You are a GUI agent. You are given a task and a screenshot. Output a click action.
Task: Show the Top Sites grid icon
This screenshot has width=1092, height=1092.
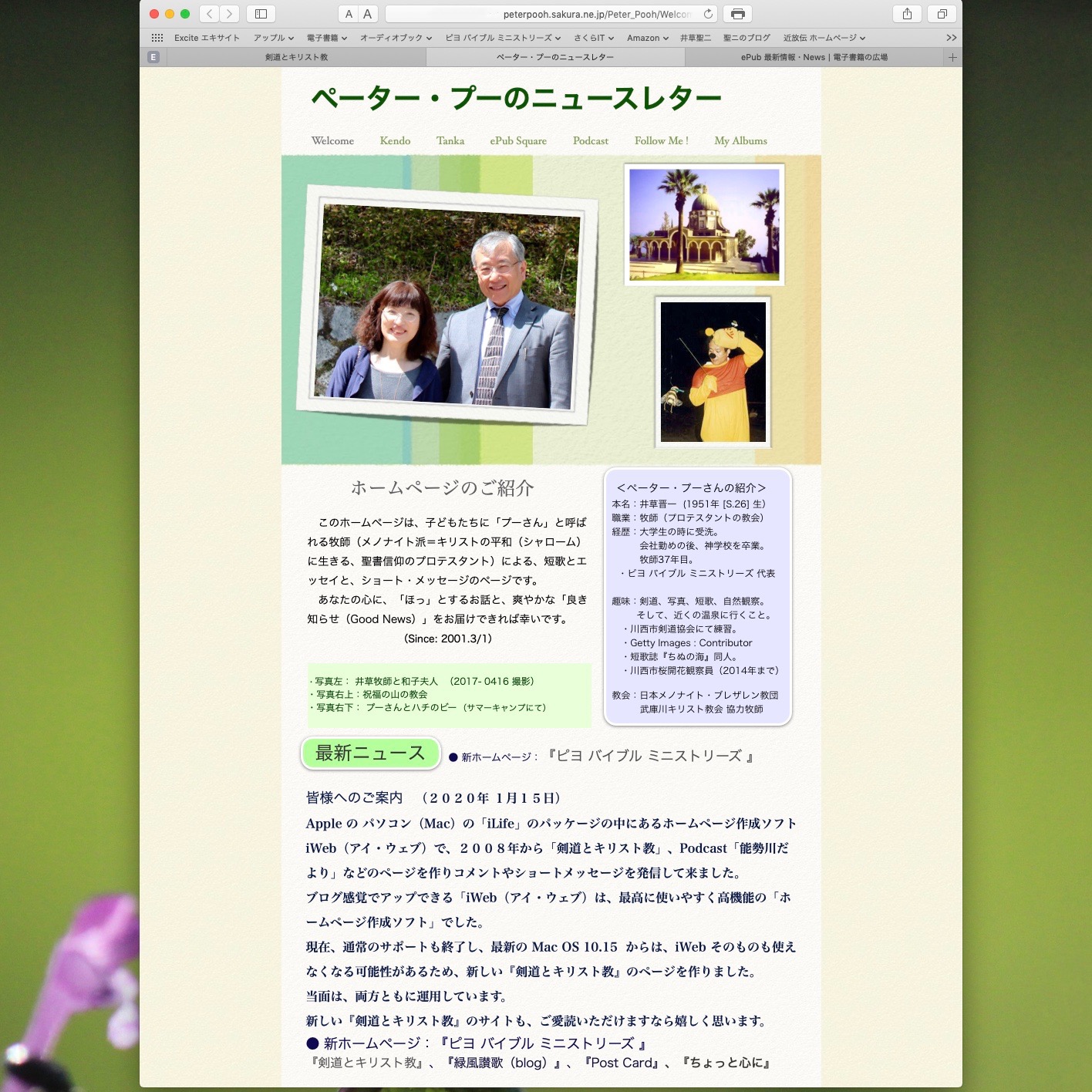point(157,38)
